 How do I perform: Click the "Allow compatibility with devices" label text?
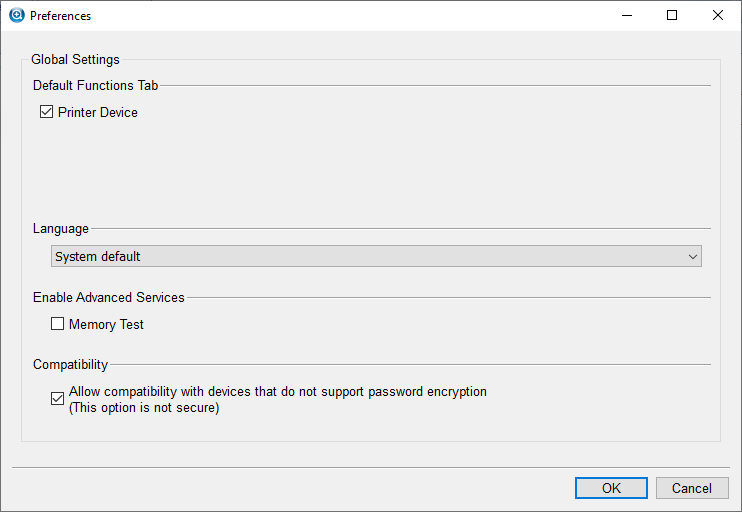tap(278, 392)
